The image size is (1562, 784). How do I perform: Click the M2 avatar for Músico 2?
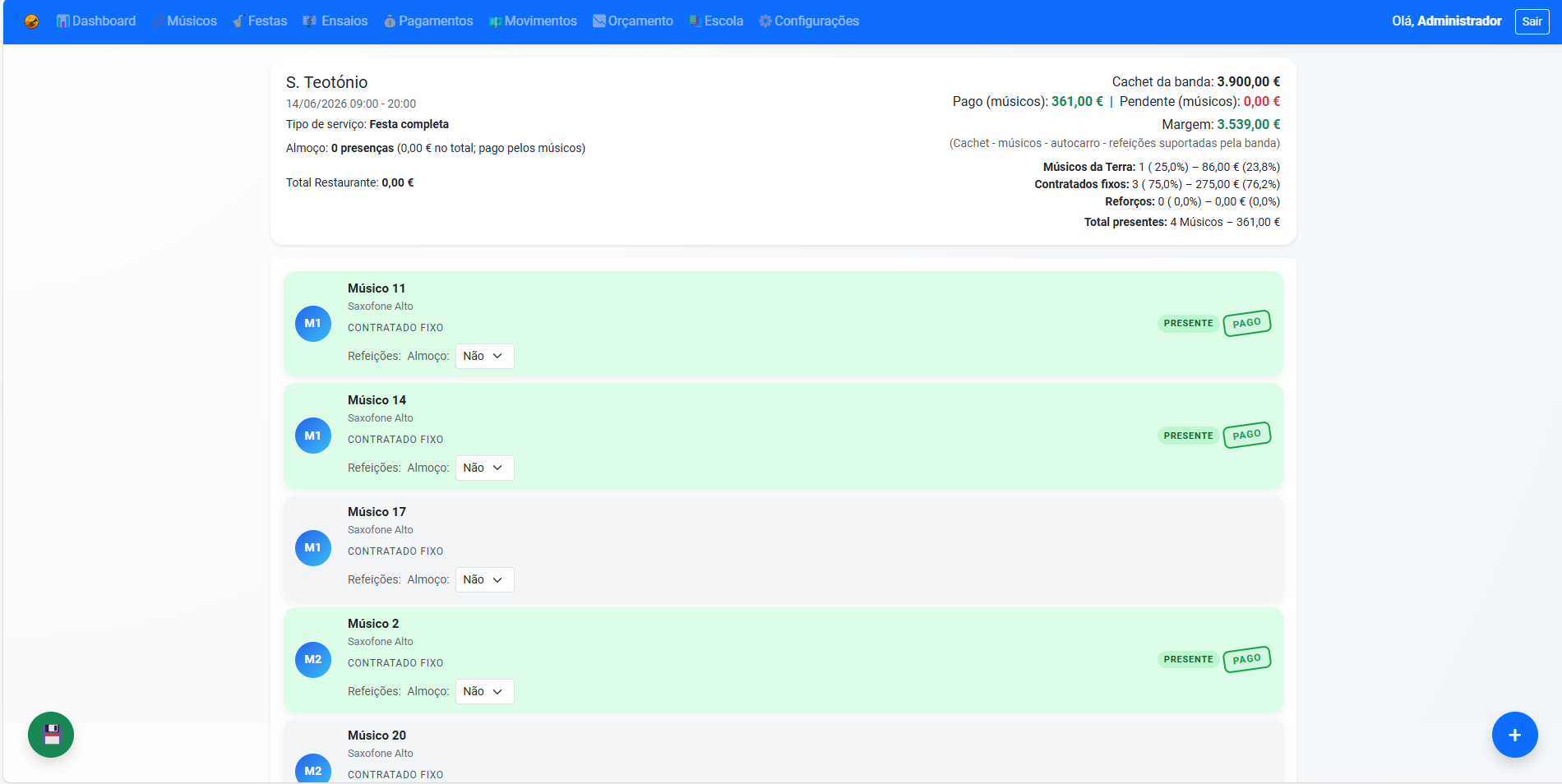tap(313, 659)
